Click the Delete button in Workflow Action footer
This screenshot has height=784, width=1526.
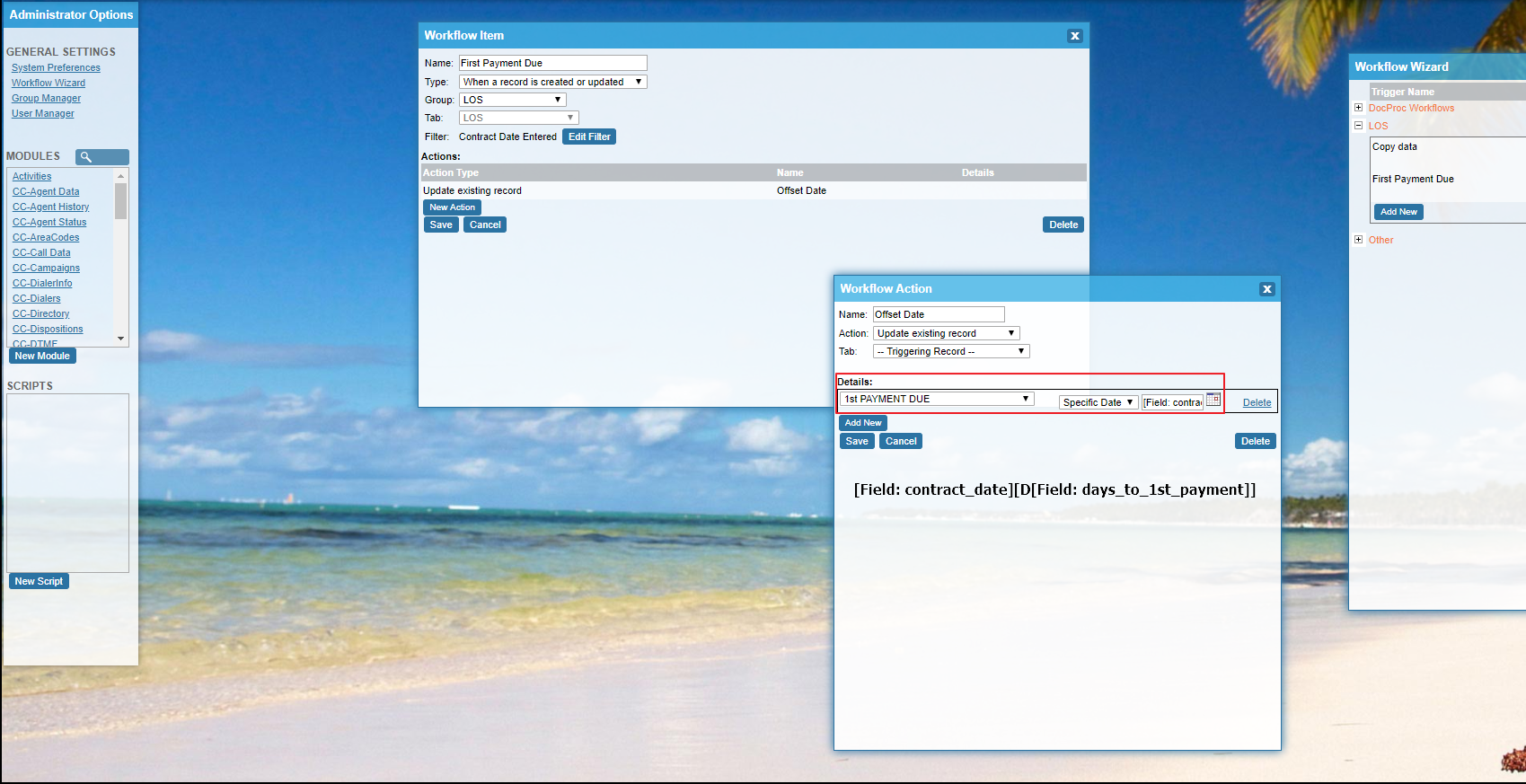(1256, 441)
